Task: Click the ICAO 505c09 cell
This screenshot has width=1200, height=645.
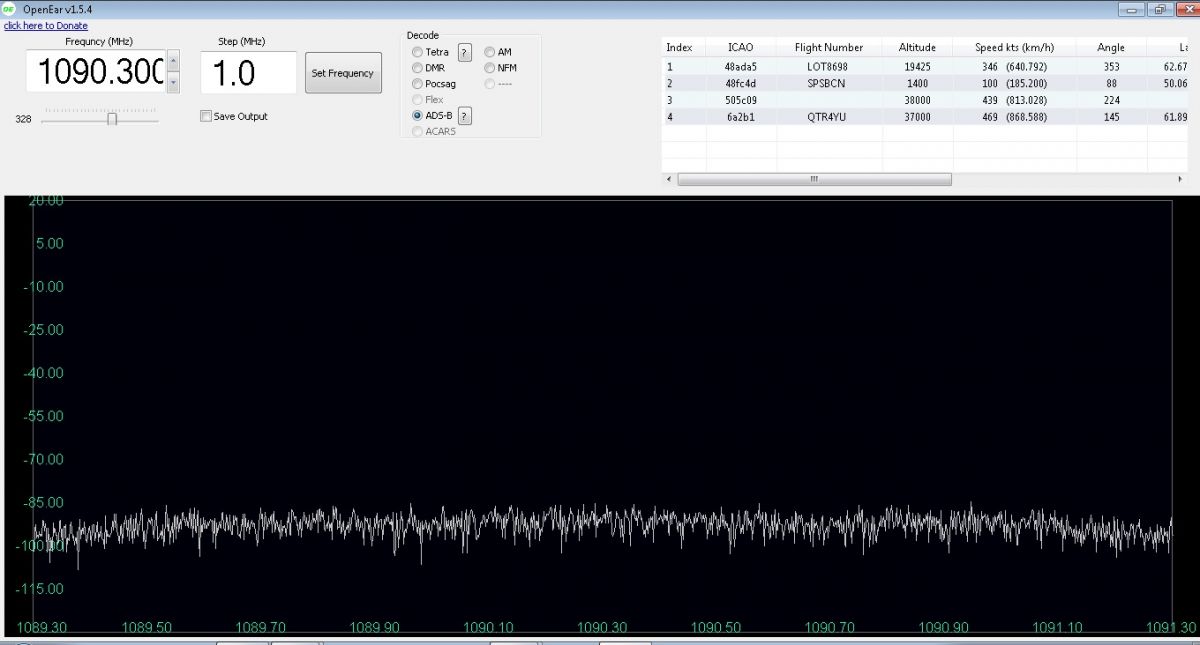Action: [x=741, y=100]
